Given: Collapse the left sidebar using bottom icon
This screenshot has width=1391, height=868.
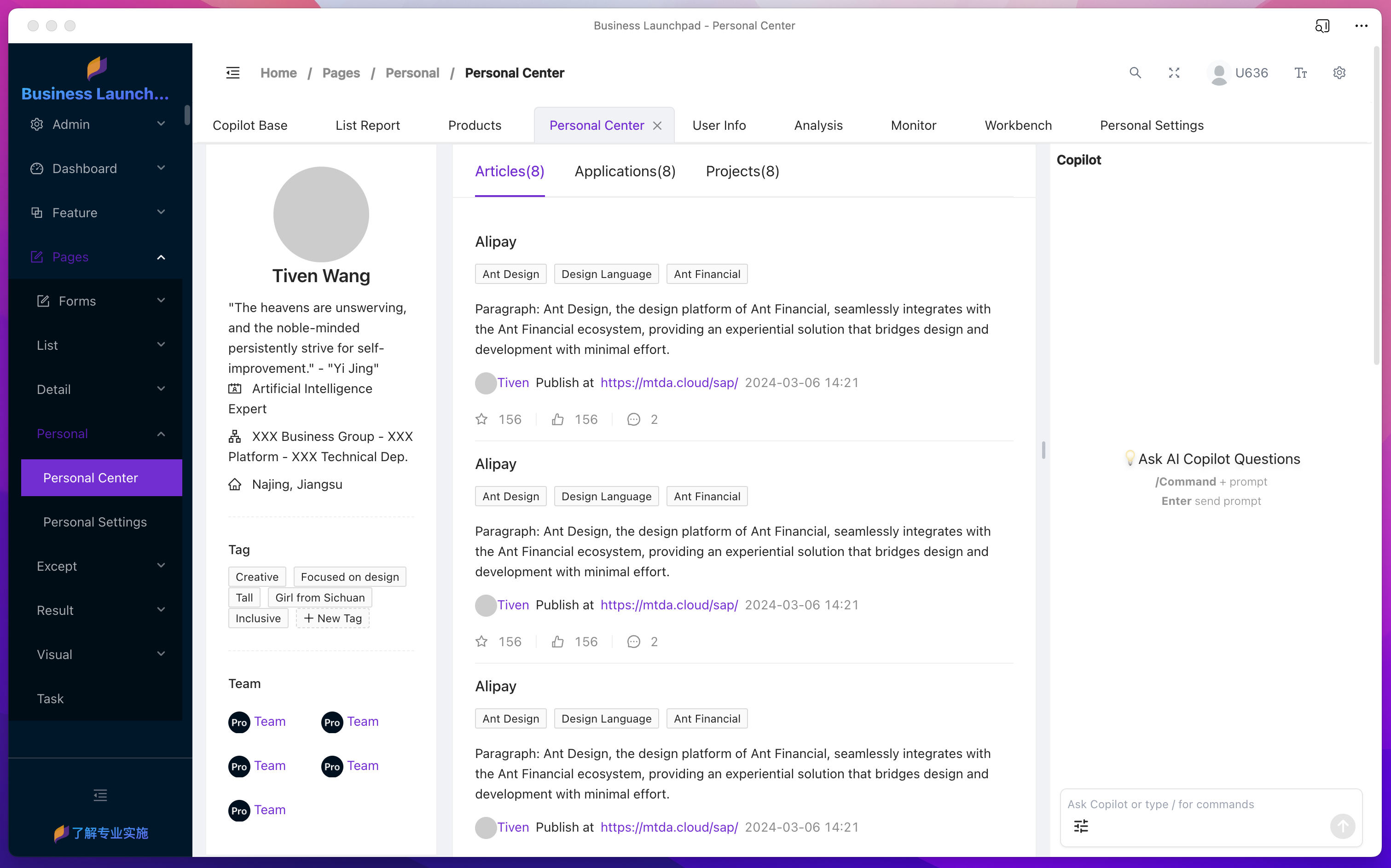Looking at the screenshot, I should pyautogui.click(x=100, y=794).
